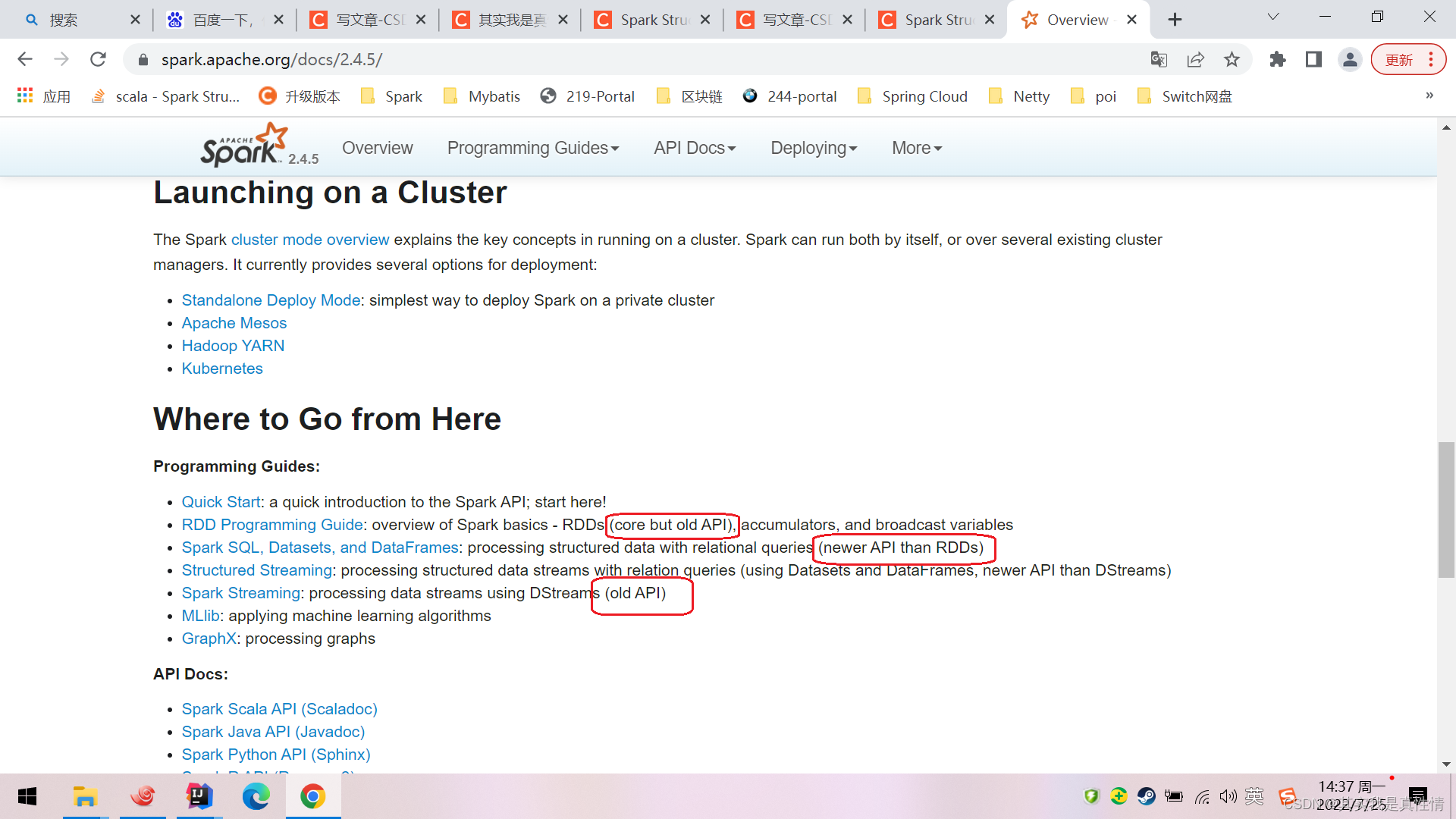The width and height of the screenshot is (1456, 819).
Task: Expand the API Docs menu
Action: (695, 148)
